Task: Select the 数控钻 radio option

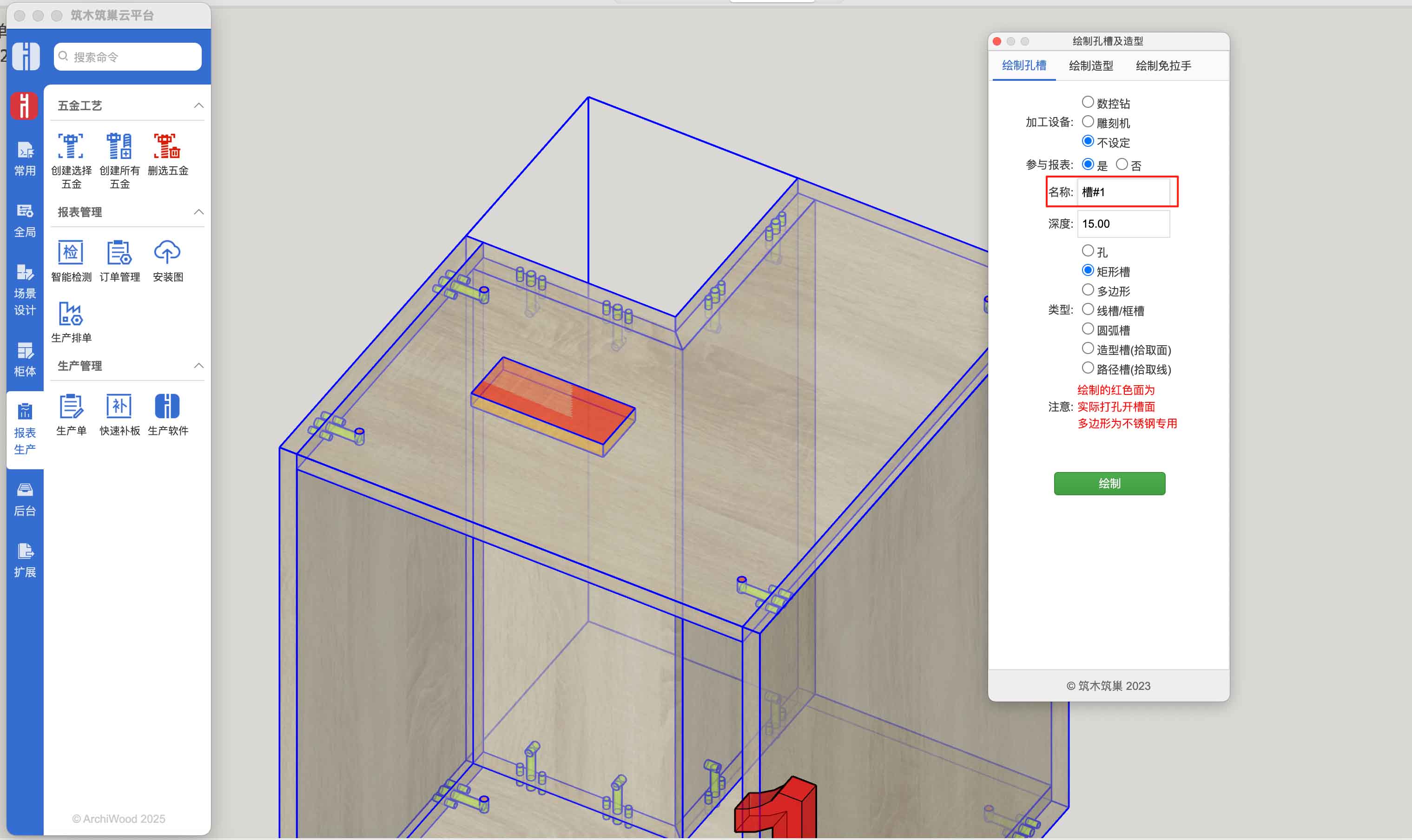Action: pos(1087,103)
